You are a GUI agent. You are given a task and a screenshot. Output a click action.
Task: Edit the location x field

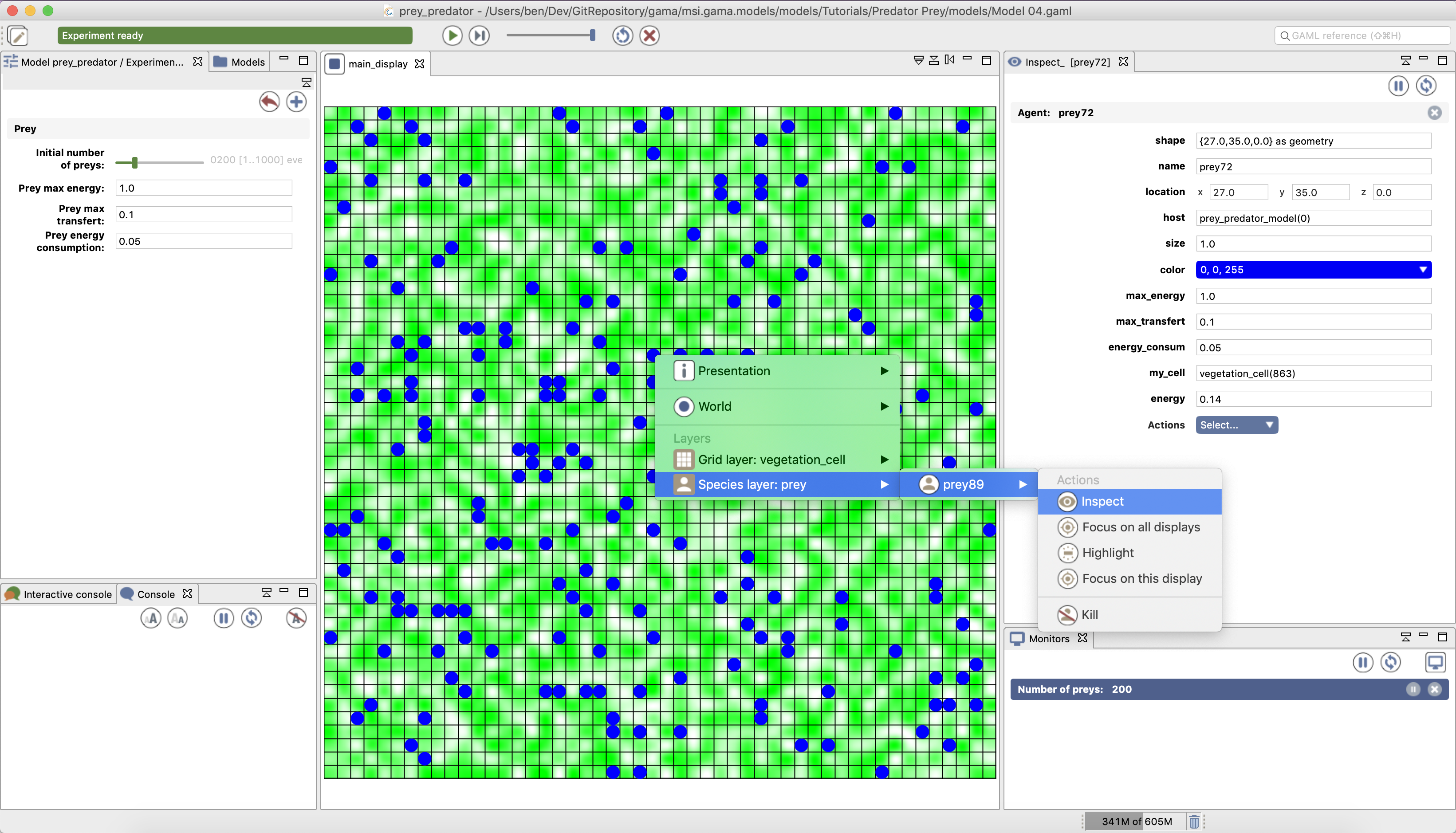pos(1239,192)
